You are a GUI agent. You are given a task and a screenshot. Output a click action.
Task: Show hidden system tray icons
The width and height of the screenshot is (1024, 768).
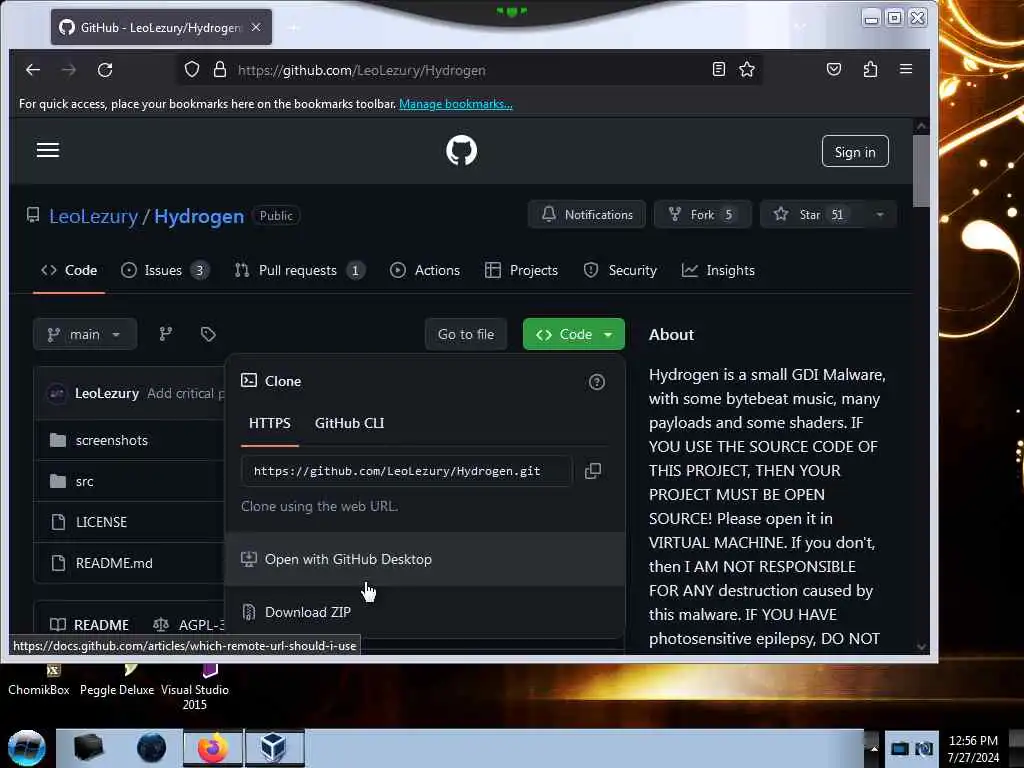873,748
